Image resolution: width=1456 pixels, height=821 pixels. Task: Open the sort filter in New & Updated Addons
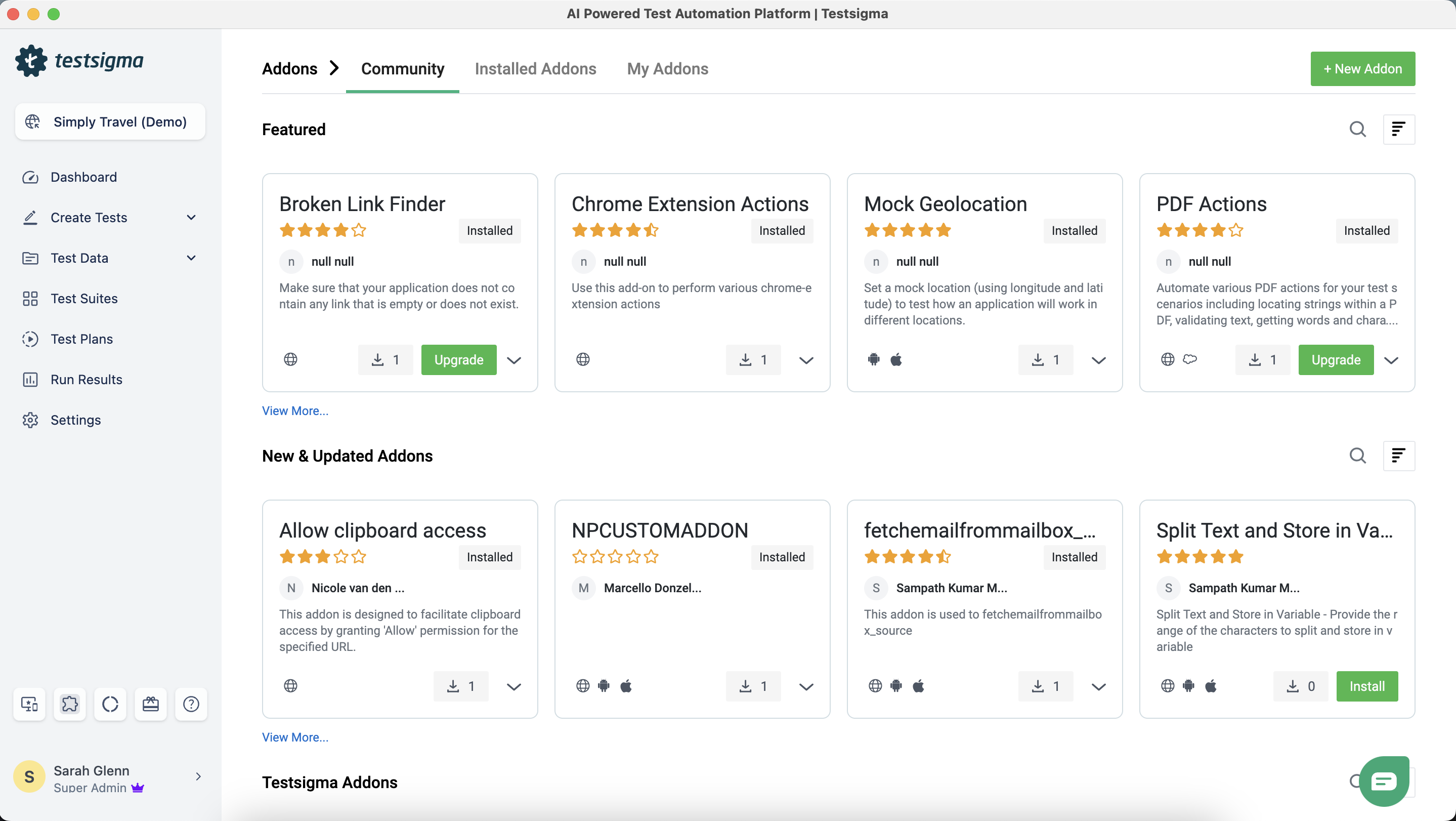pos(1398,456)
